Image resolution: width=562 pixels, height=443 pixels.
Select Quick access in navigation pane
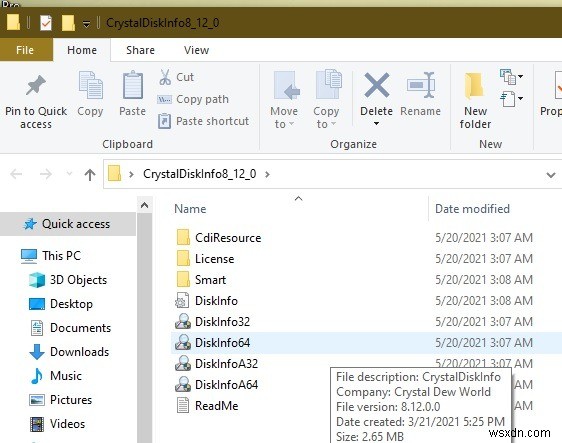pos(68,224)
